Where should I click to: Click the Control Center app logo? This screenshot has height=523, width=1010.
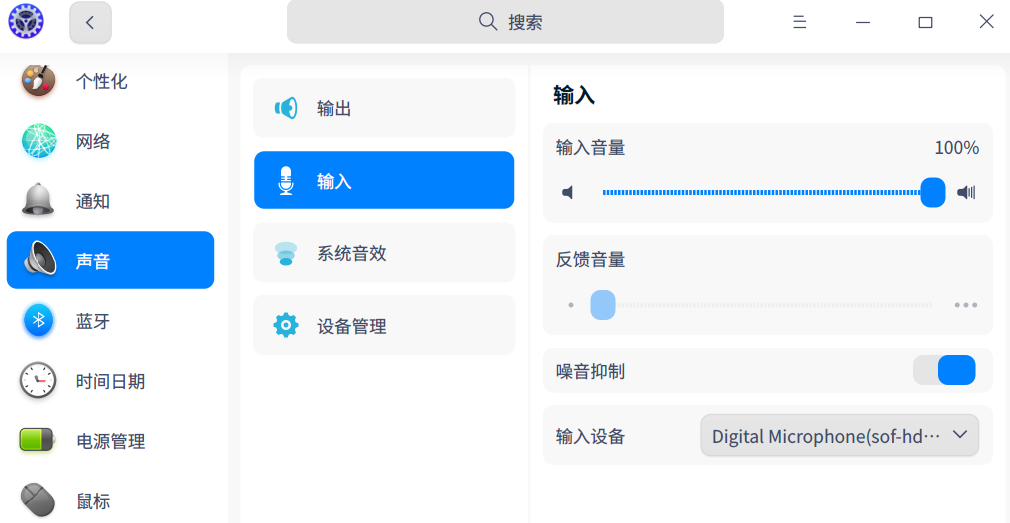pyautogui.click(x=26, y=21)
